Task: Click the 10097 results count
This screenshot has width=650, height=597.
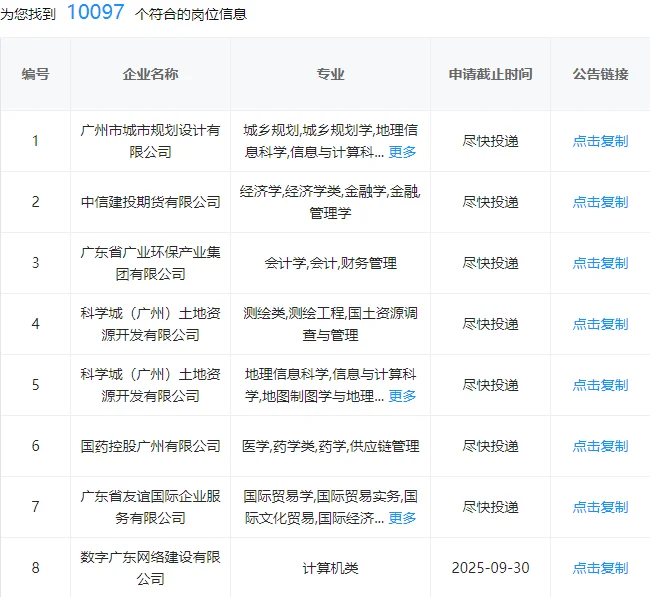Action: [x=96, y=12]
